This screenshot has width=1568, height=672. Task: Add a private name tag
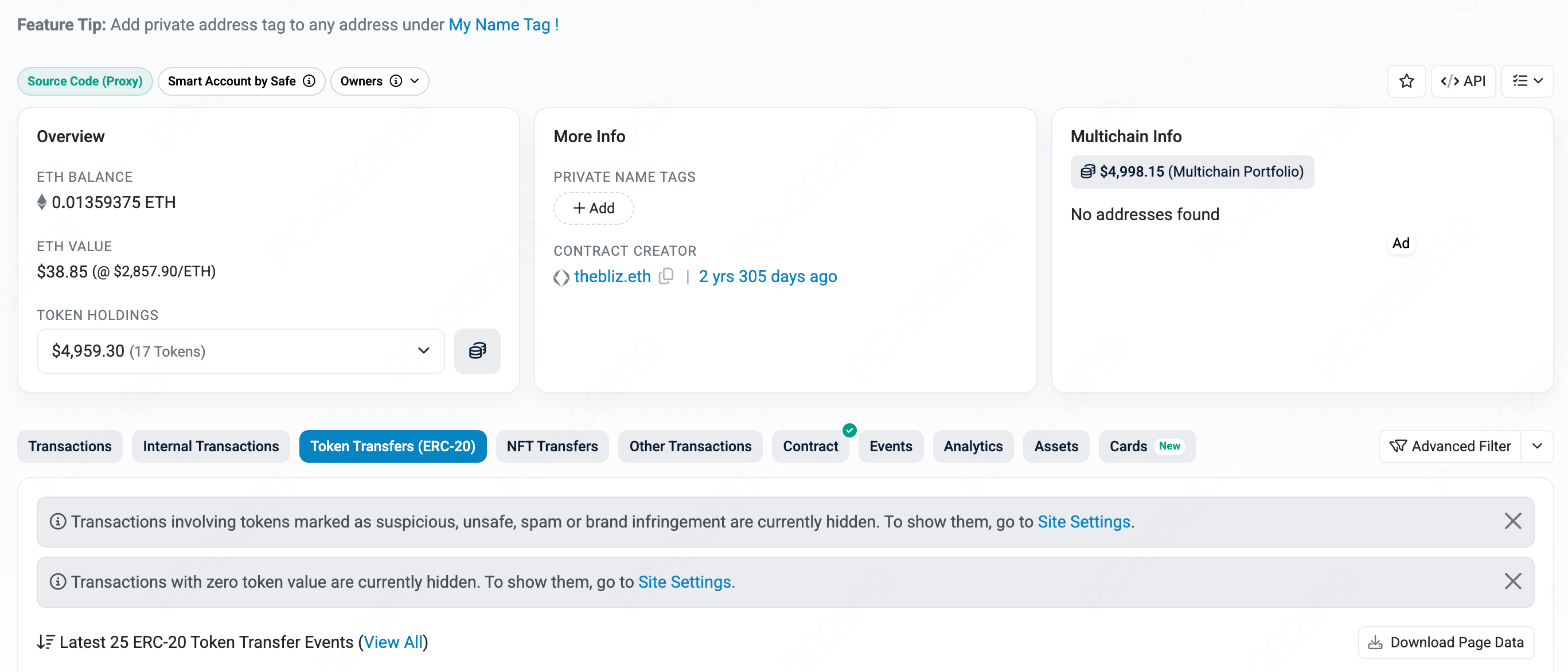(593, 208)
